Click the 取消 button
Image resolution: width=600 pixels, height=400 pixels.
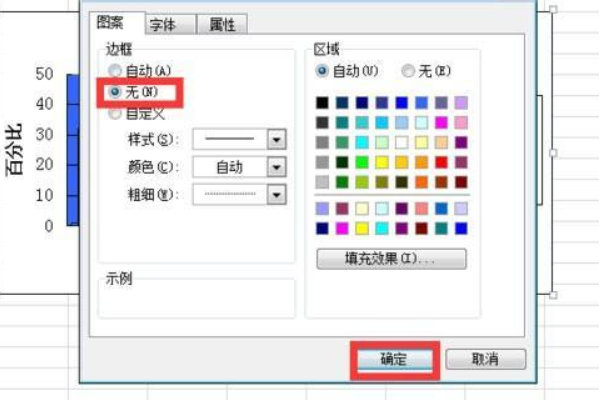coord(486,359)
